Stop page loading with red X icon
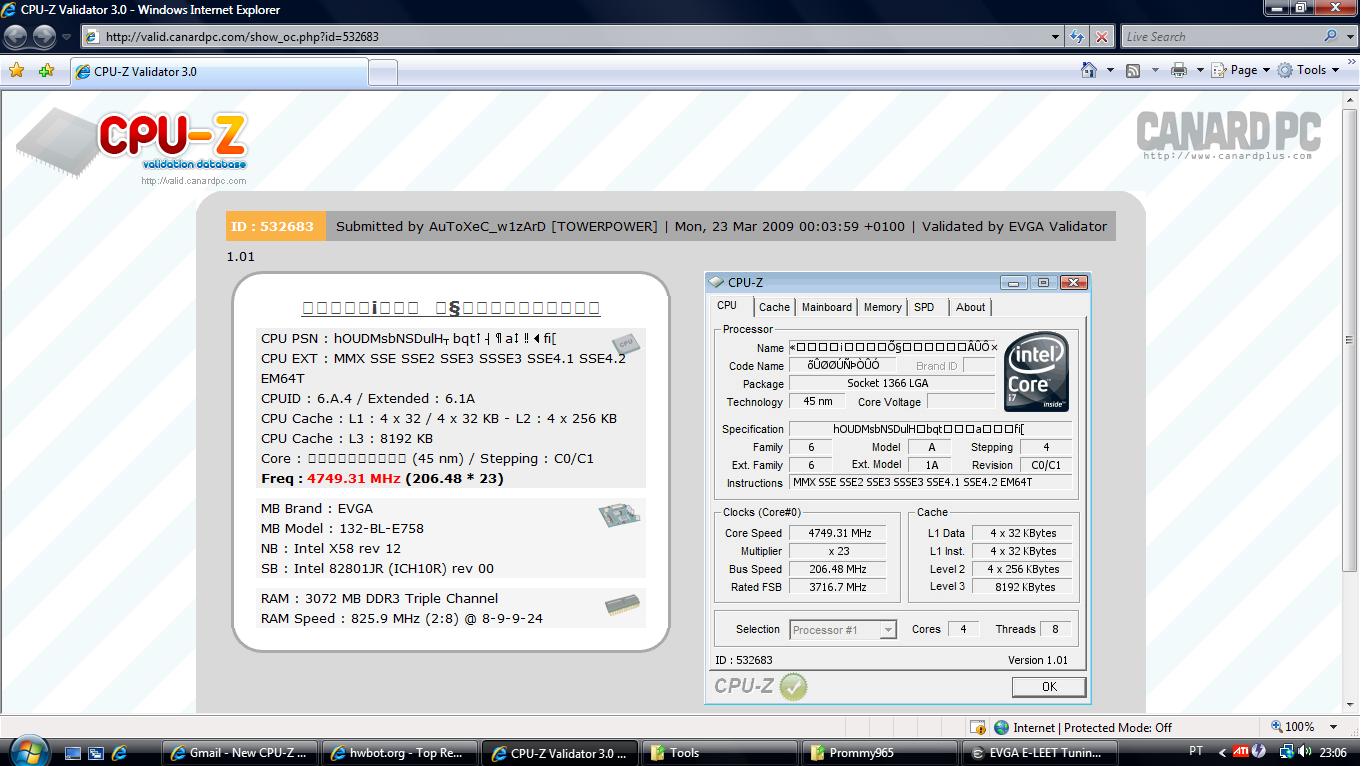The width and height of the screenshot is (1361, 766). (x=1102, y=37)
